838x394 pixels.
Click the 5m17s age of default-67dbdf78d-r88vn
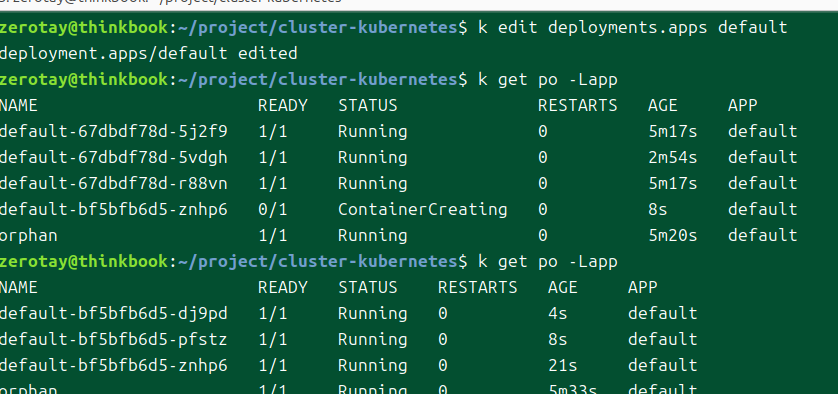673,184
